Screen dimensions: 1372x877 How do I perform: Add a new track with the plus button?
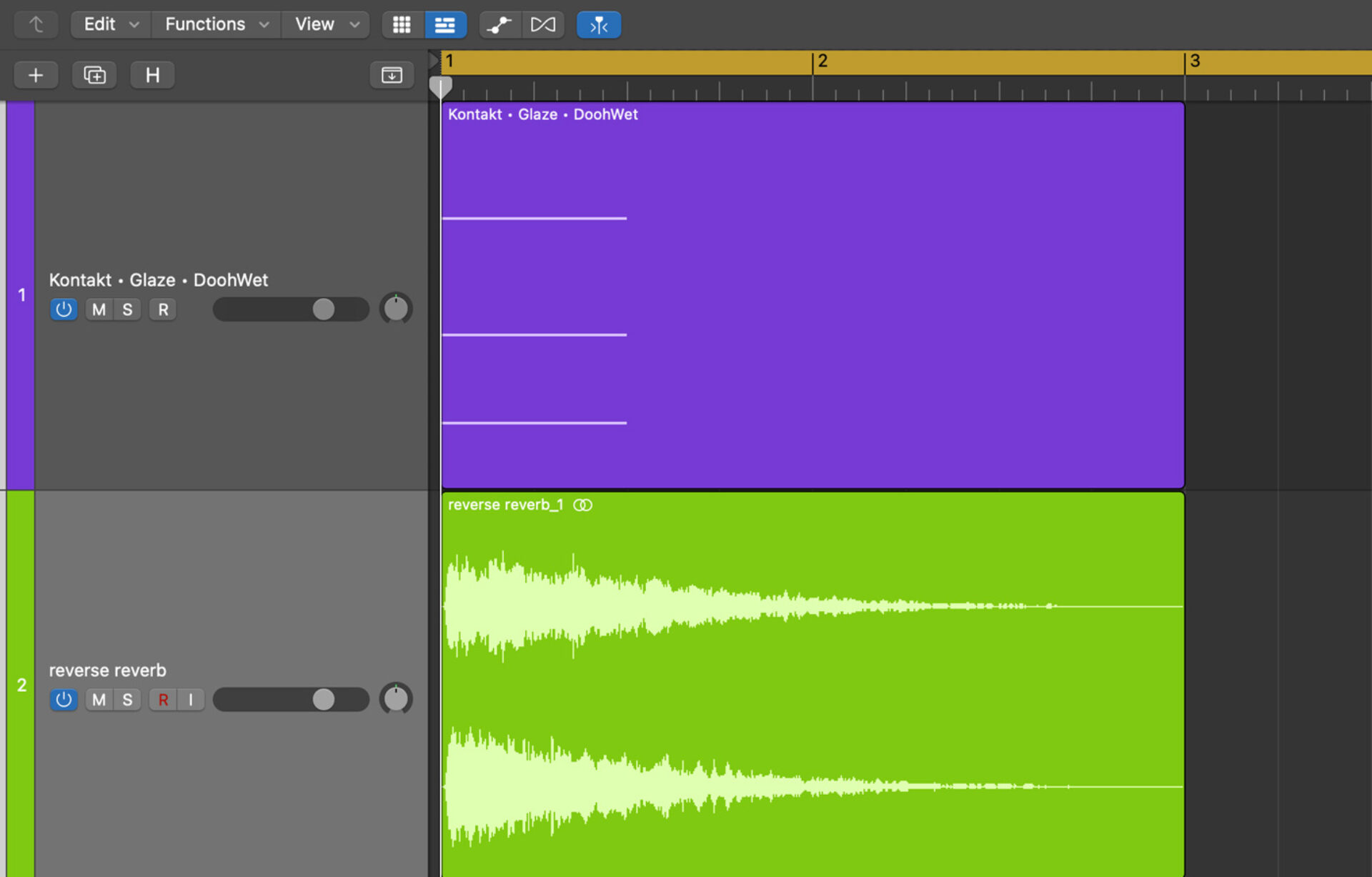(x=36, y=74)
